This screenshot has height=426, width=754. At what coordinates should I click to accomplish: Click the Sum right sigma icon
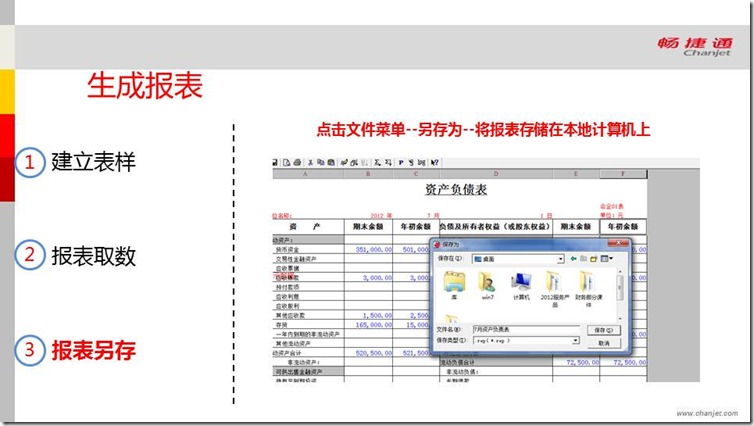pos(388,163)
